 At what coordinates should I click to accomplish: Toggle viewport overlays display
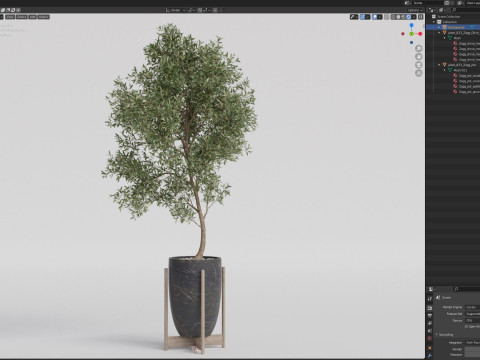coord(375,17)
